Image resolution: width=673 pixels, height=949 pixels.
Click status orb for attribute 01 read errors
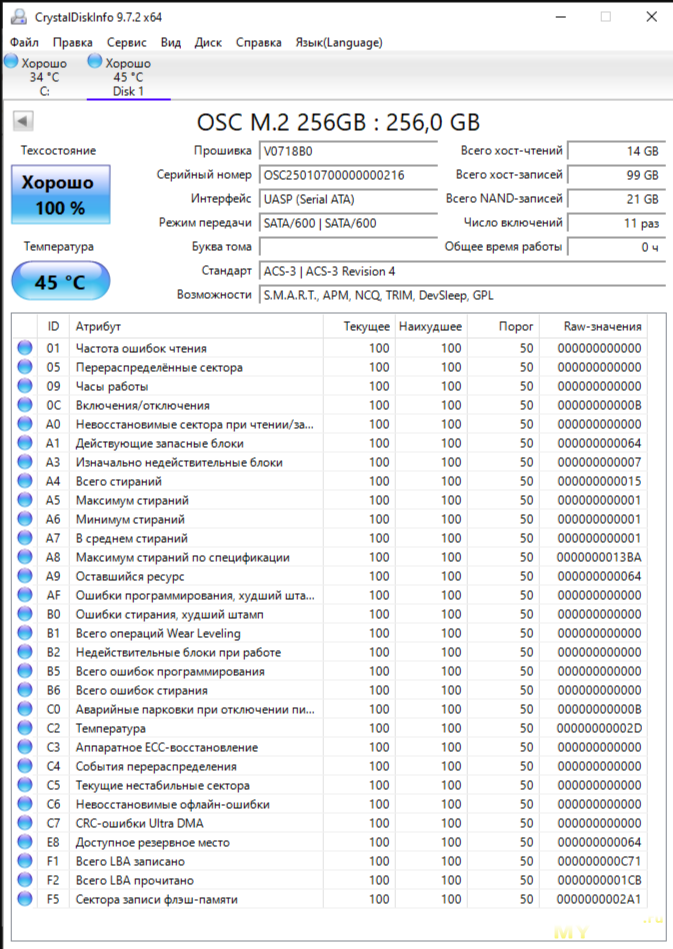click(x=25, y=348)
